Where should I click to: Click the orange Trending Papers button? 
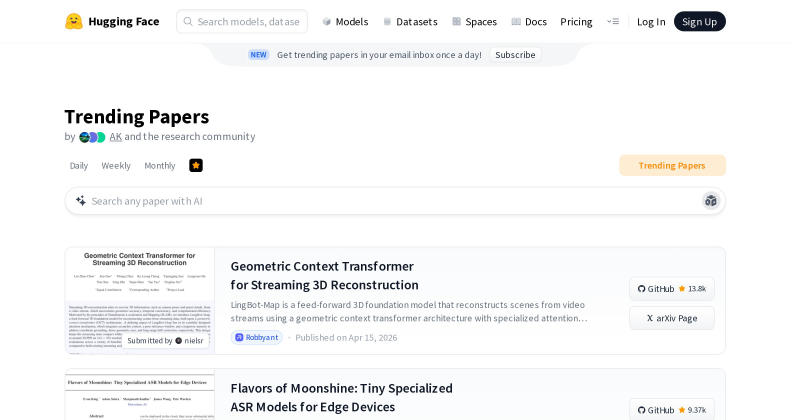point(672,165)
